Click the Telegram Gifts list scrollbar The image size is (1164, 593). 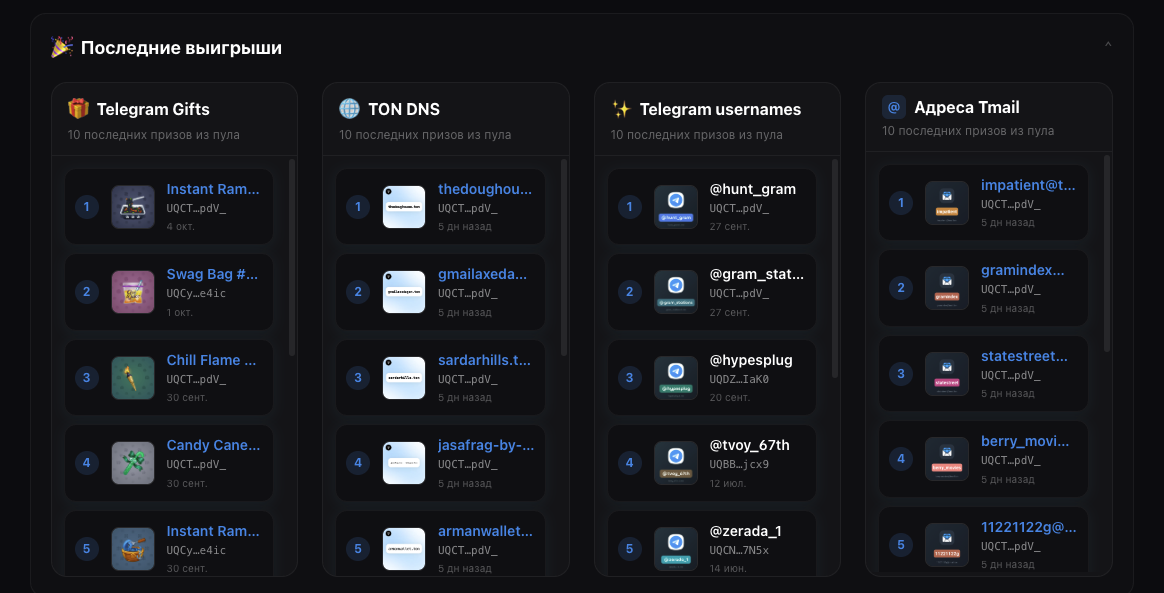click(x=292, y=258)
